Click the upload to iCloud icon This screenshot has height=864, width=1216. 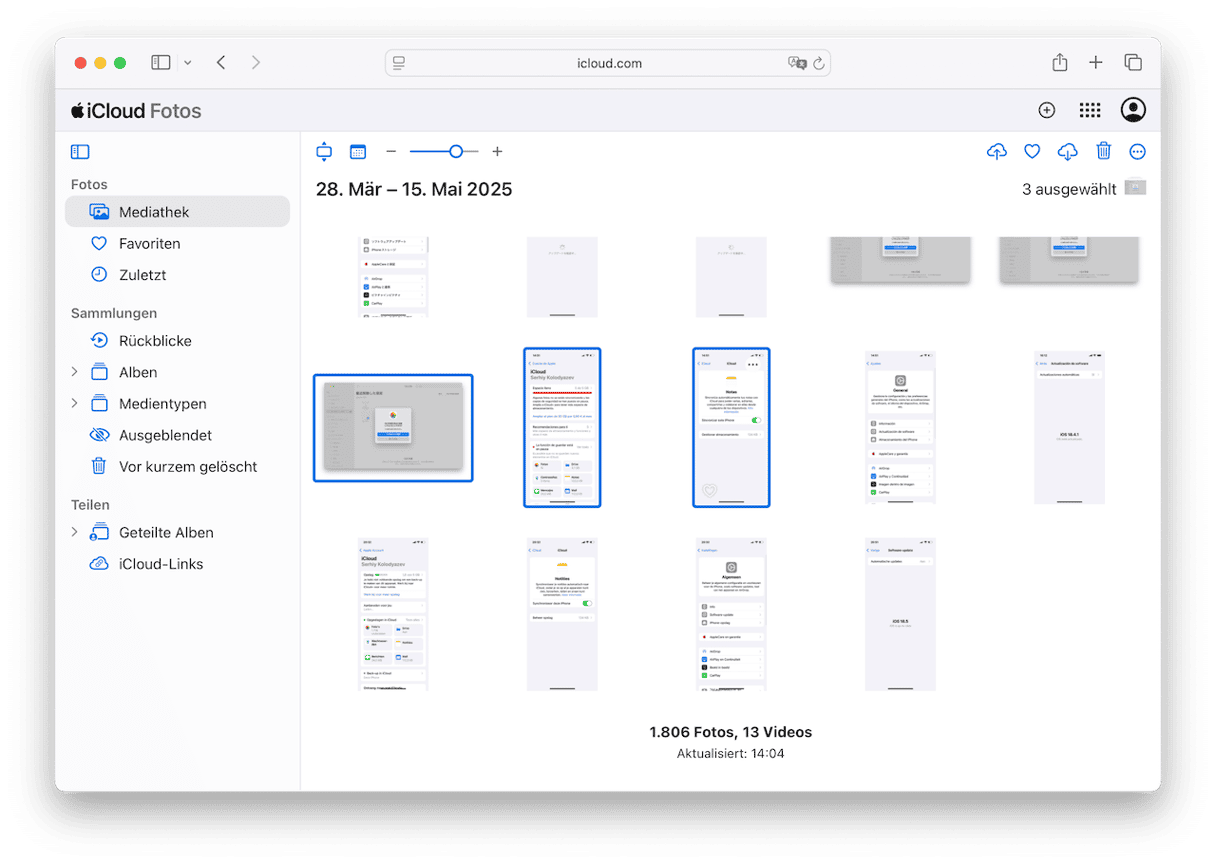coord(996,152)
